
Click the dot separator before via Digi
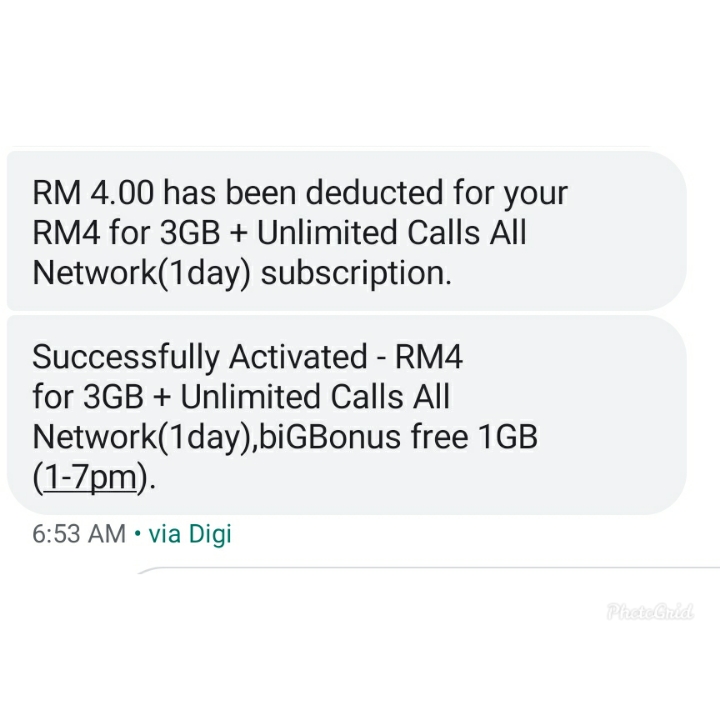tap(137, 534)
